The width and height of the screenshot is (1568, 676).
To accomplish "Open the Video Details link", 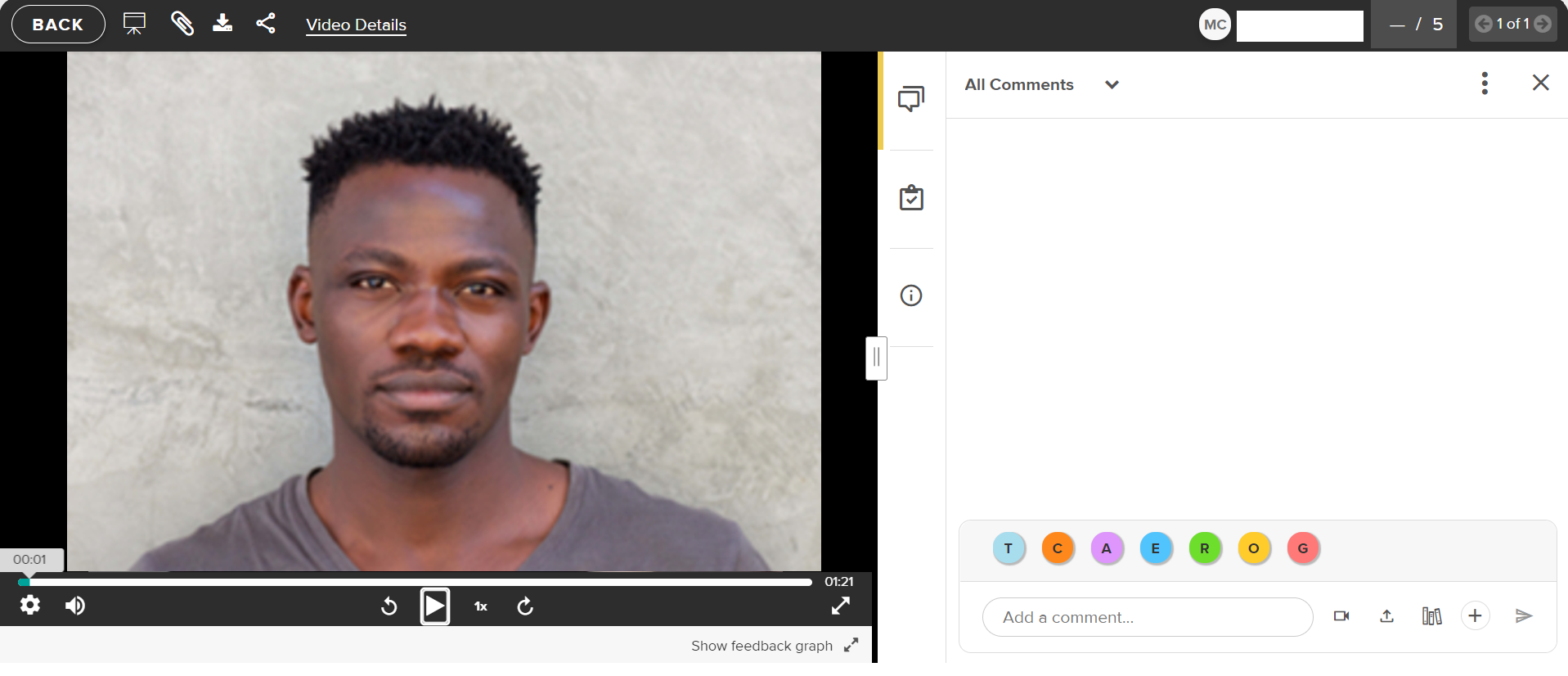I will (356, 25).
